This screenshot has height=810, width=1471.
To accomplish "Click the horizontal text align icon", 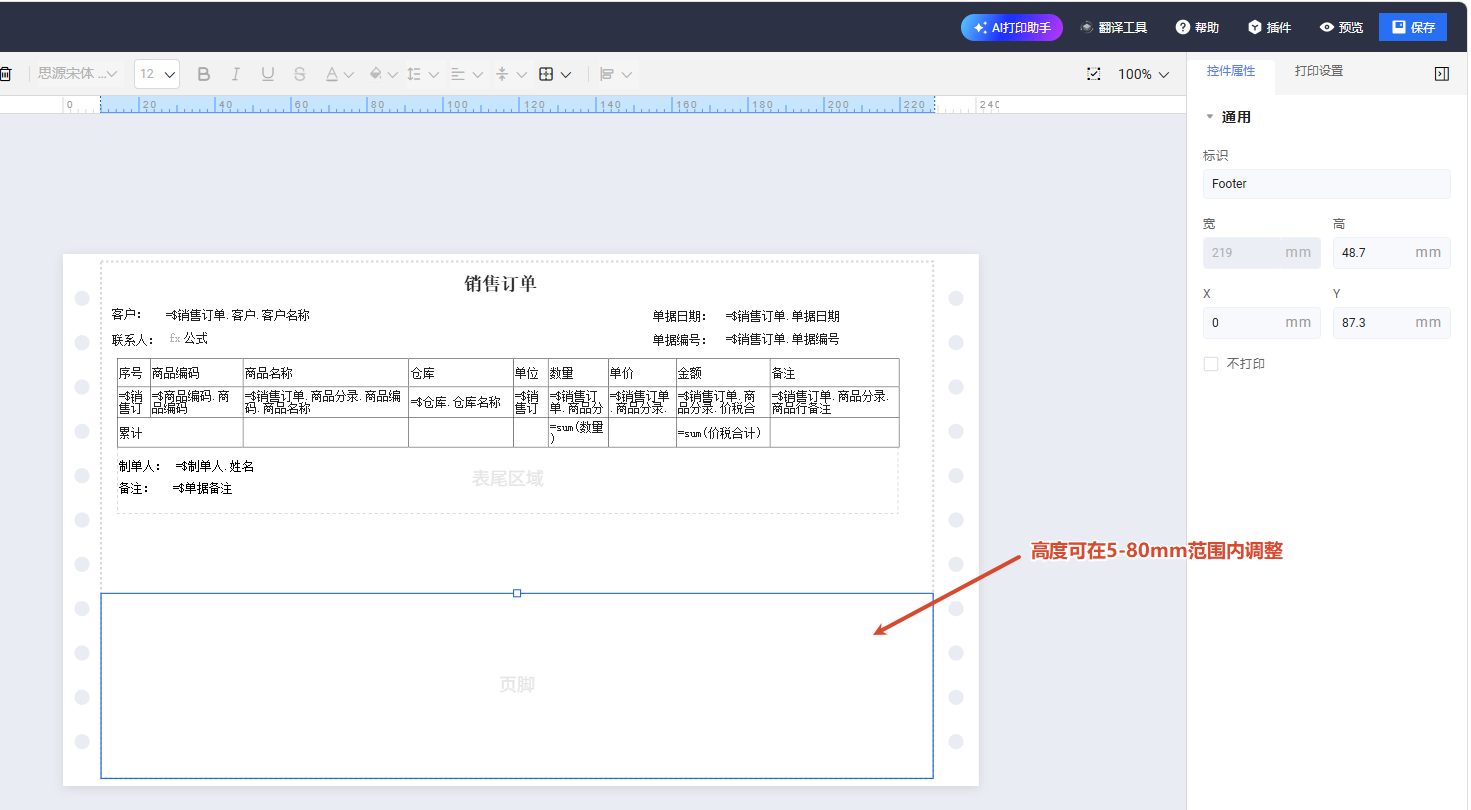I will click(458, 74).
